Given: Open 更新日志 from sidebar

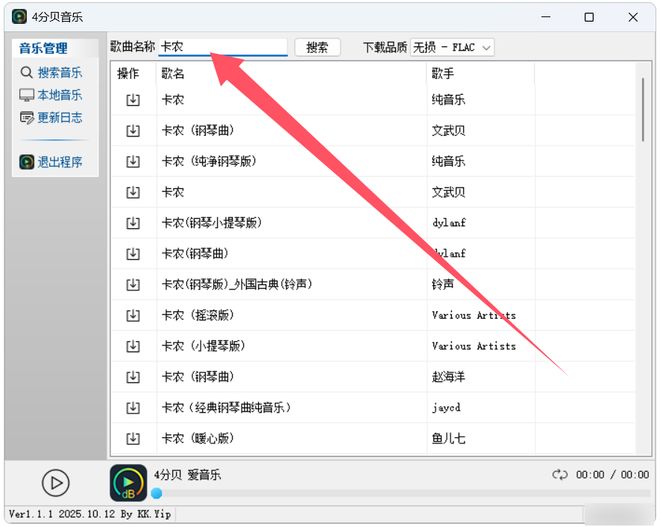Looking at the screenshot, I should click(52, 118).
